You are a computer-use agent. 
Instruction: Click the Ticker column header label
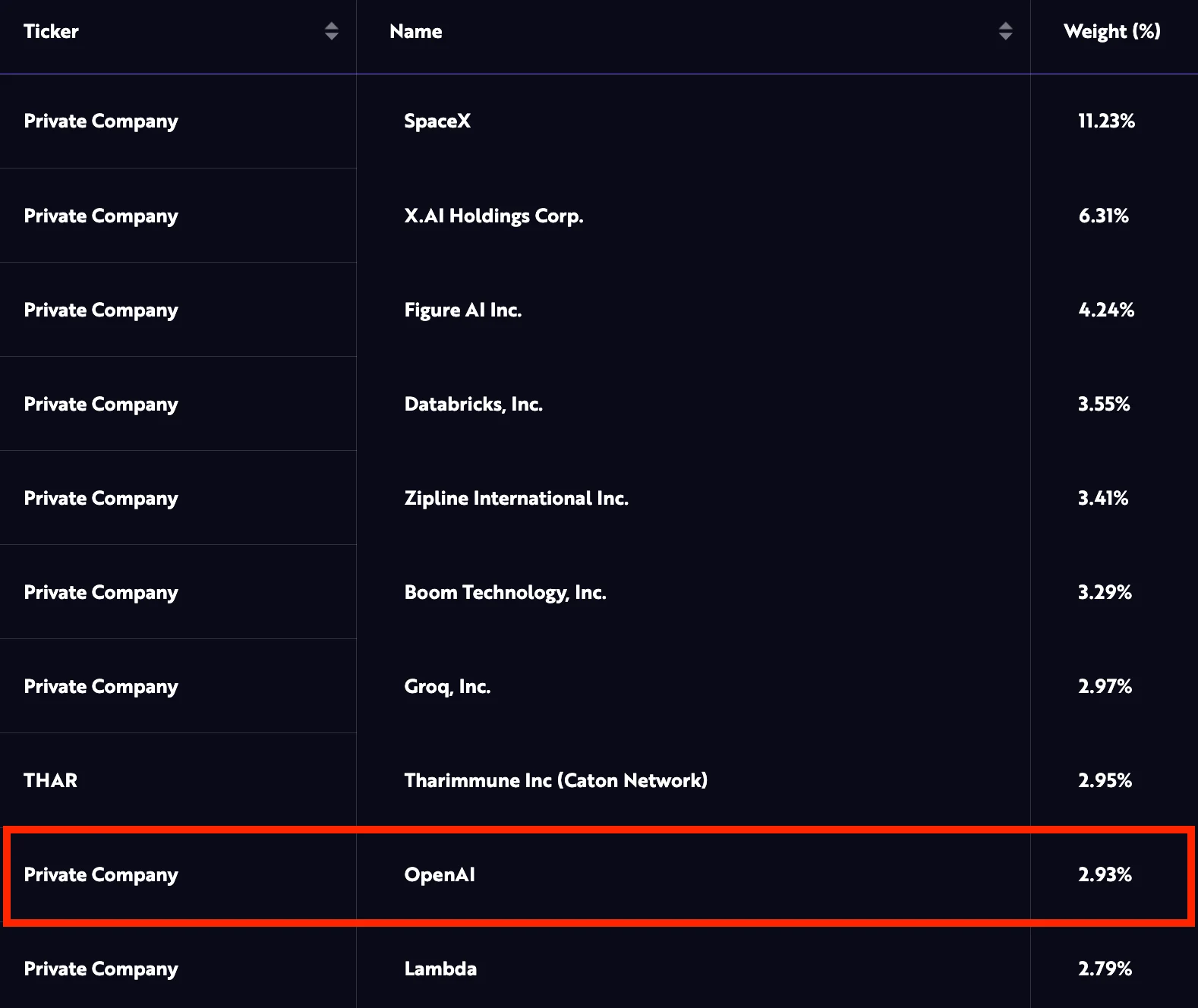(x=51, y=31)
